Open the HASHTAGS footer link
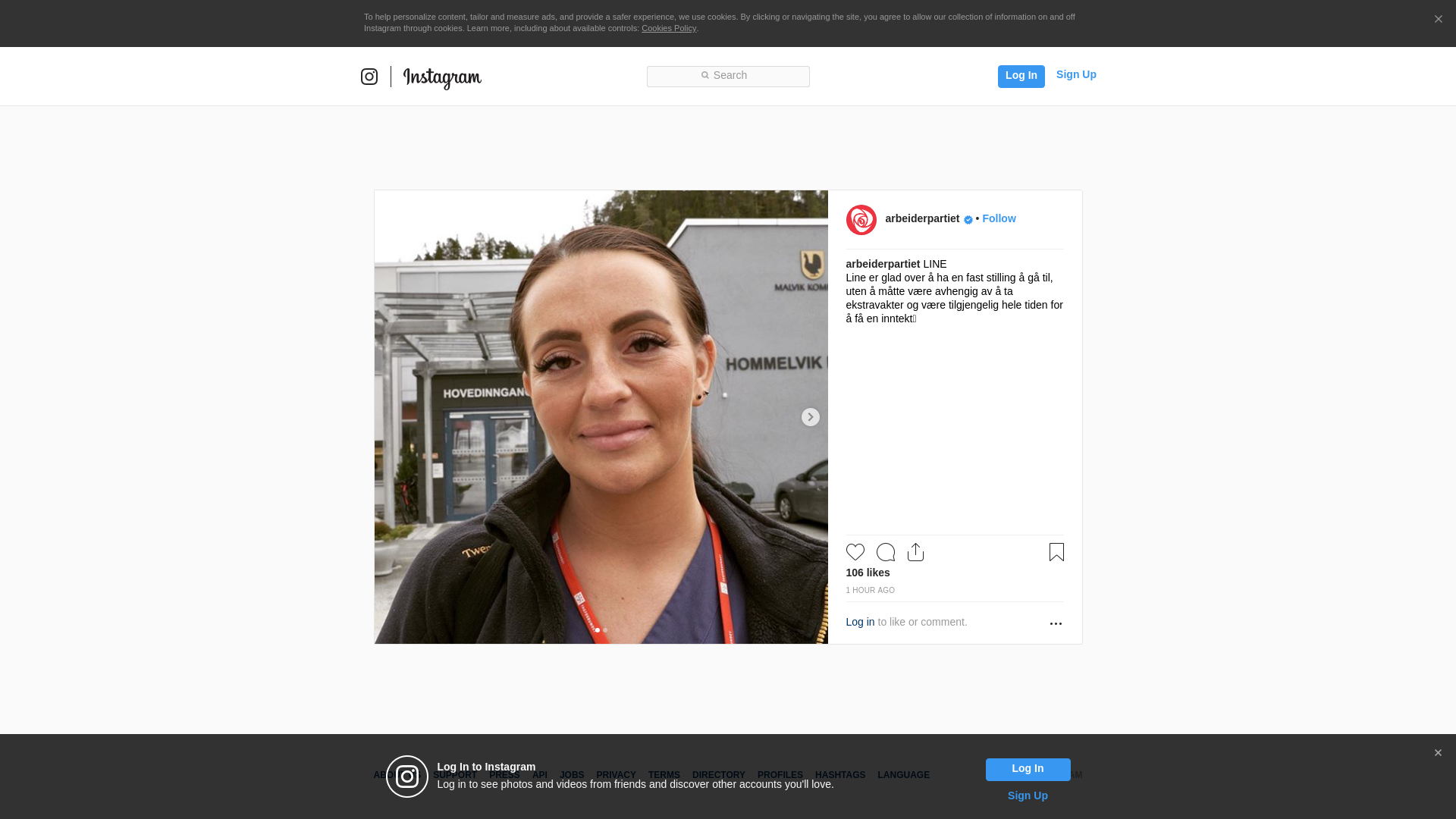Screen dimensions: 1456x819 (x=839, y=775)
